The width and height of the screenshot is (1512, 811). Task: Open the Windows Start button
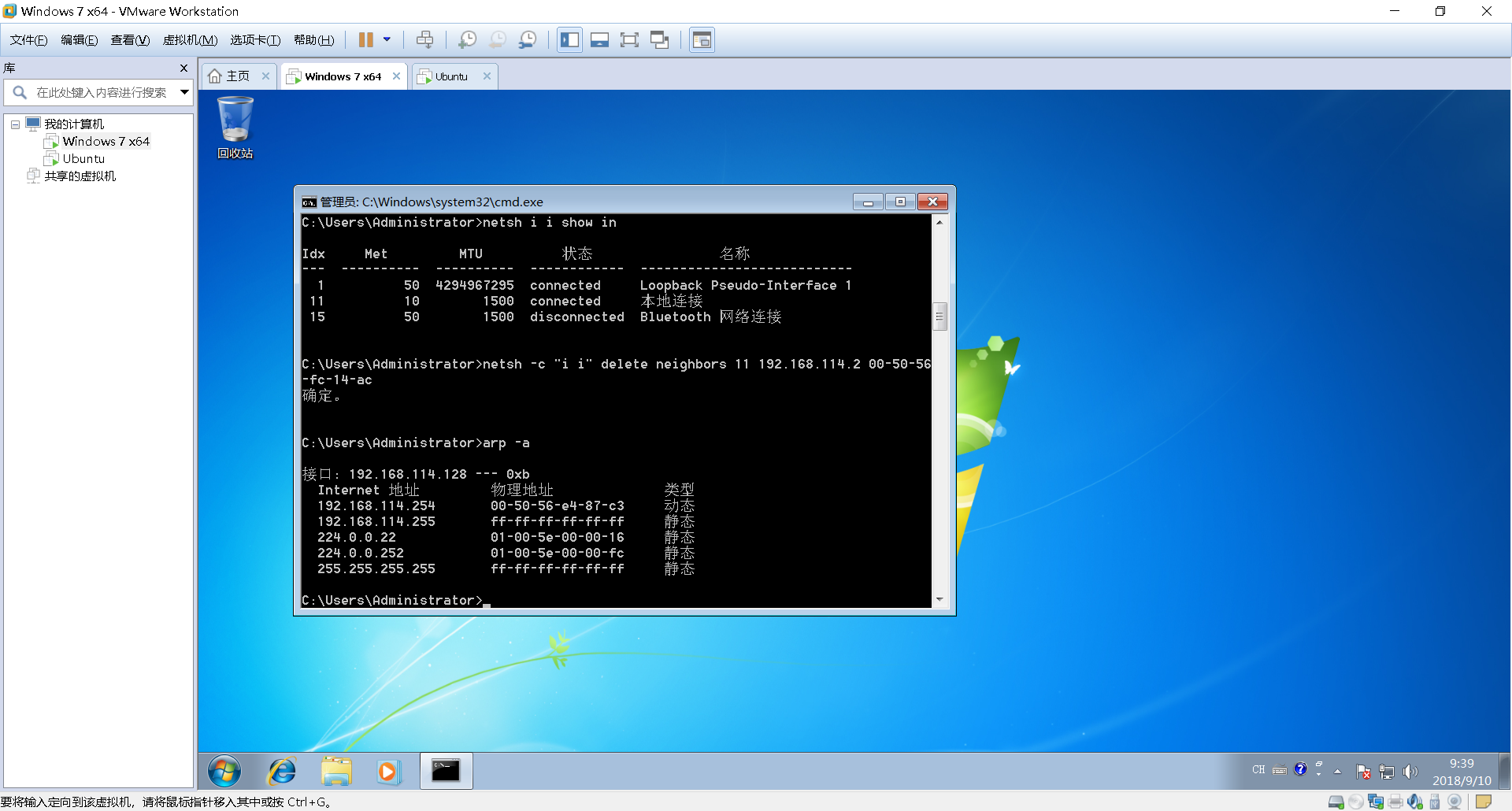pyautogui.click(x=224, y=771)
